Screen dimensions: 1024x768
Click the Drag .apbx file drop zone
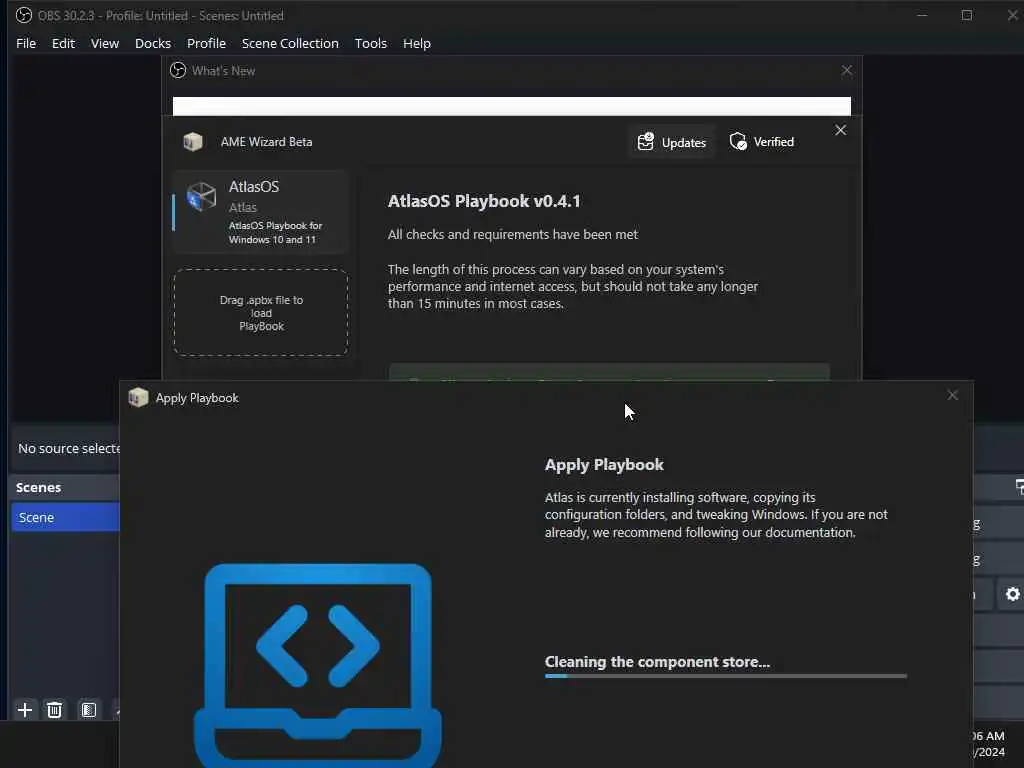[261, 312]
